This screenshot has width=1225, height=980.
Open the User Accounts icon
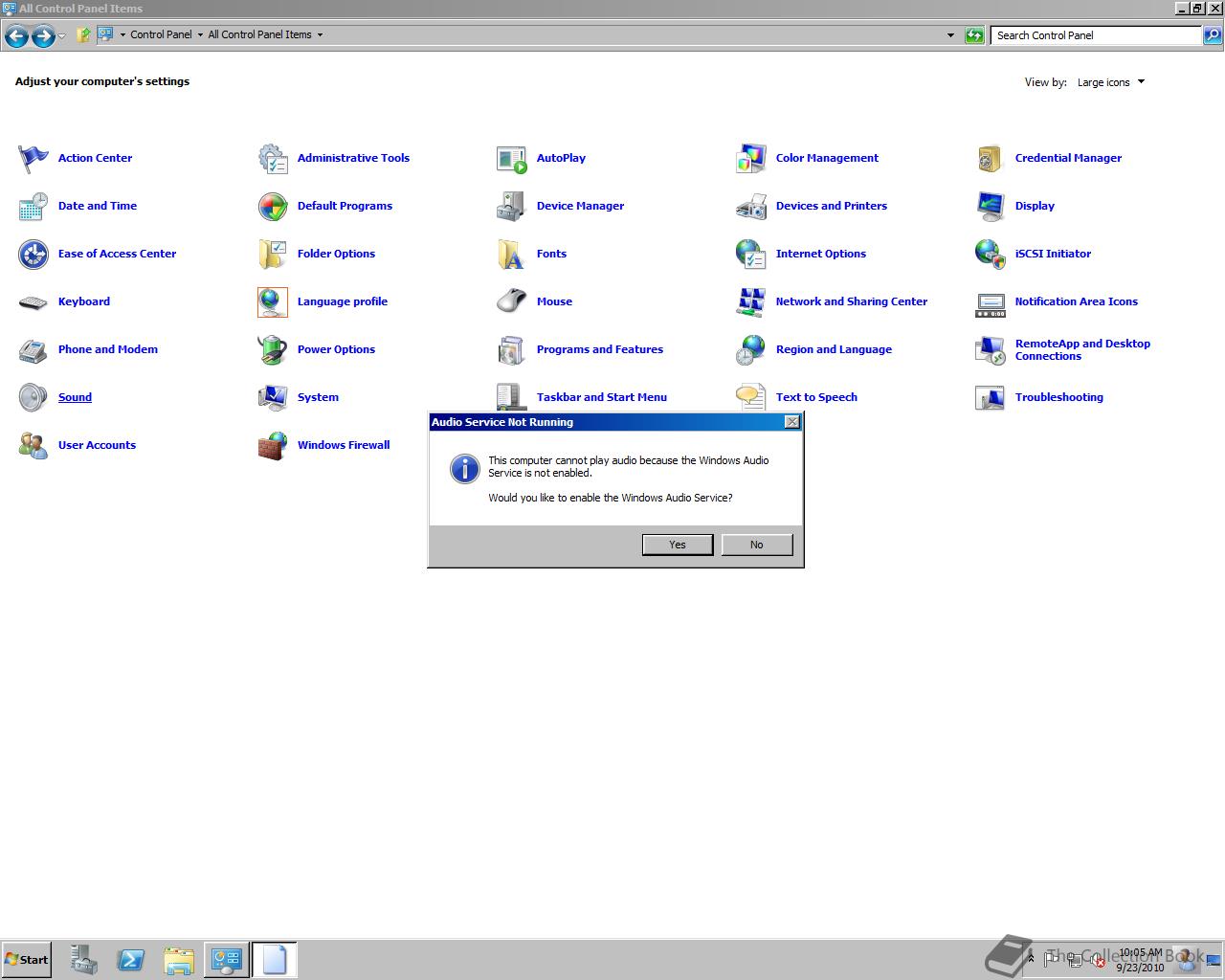click(33, 445)
